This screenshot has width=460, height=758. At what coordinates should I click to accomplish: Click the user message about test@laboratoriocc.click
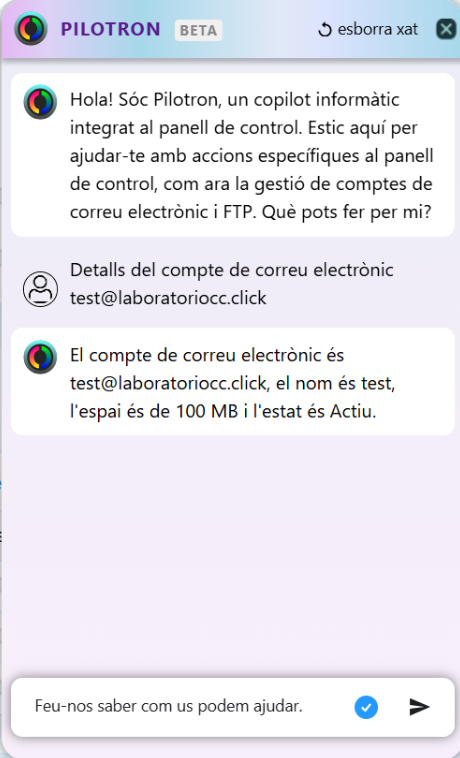click(x=232, y=284)
